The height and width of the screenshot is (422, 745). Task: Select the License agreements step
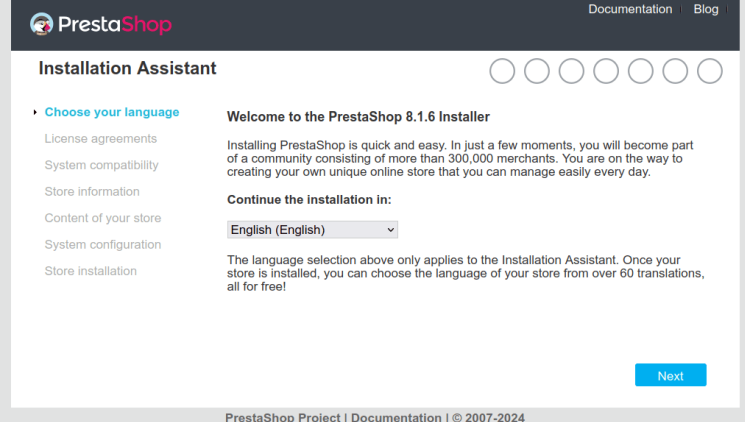click(x=101, y=139)
